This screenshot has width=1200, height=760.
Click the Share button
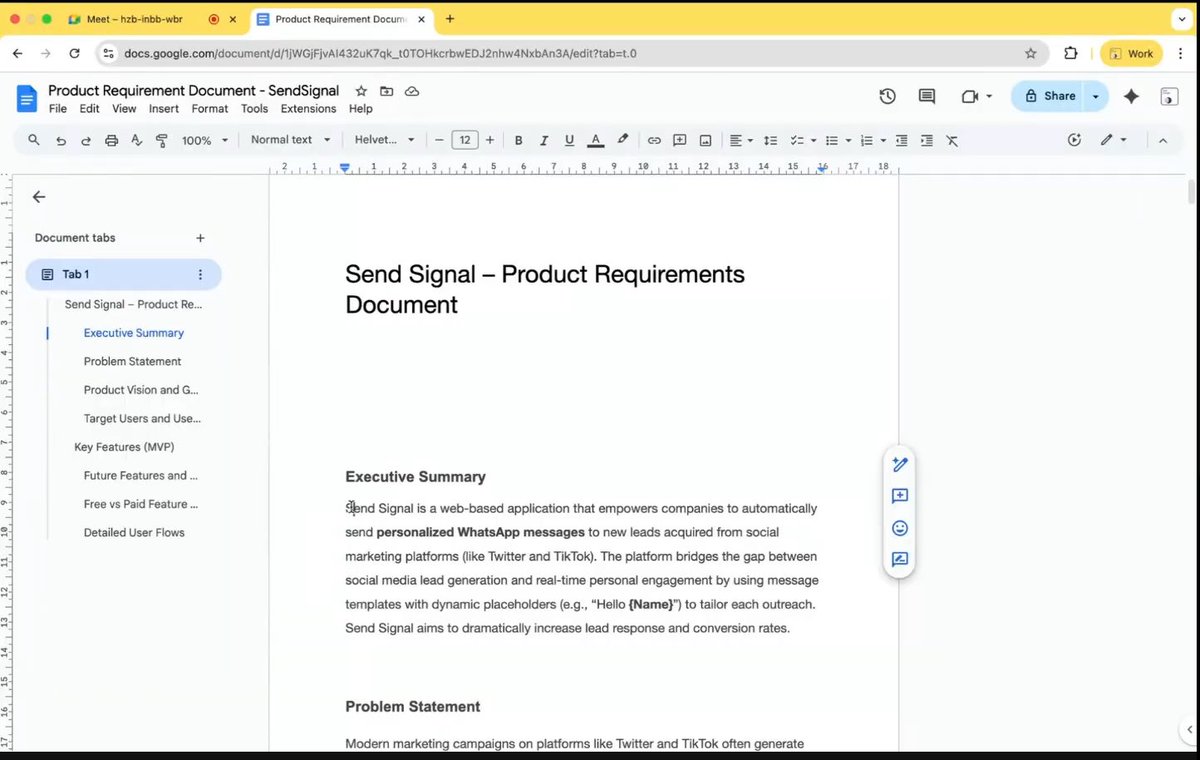pos(1049,96)
